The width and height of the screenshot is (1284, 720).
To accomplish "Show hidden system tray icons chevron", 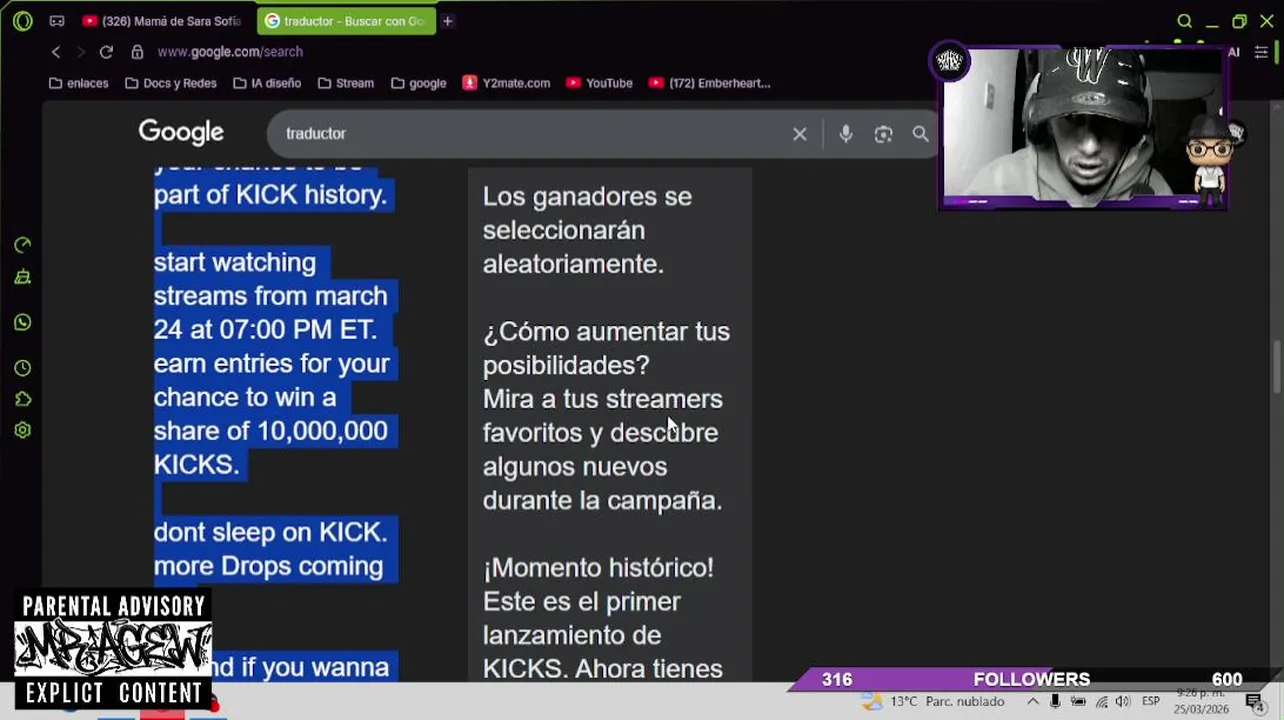I will (x=1032, y=702).
